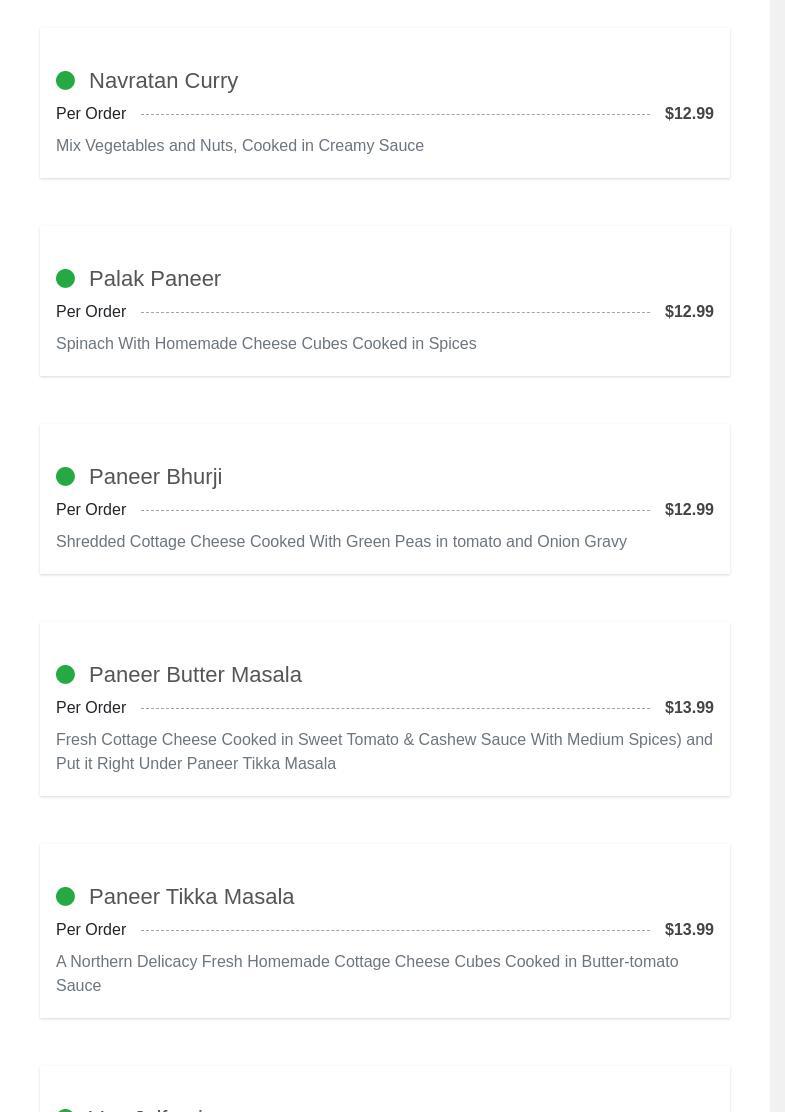
Task: Click the Spinach With Homemade Cheese description
Action: [266, 344]
